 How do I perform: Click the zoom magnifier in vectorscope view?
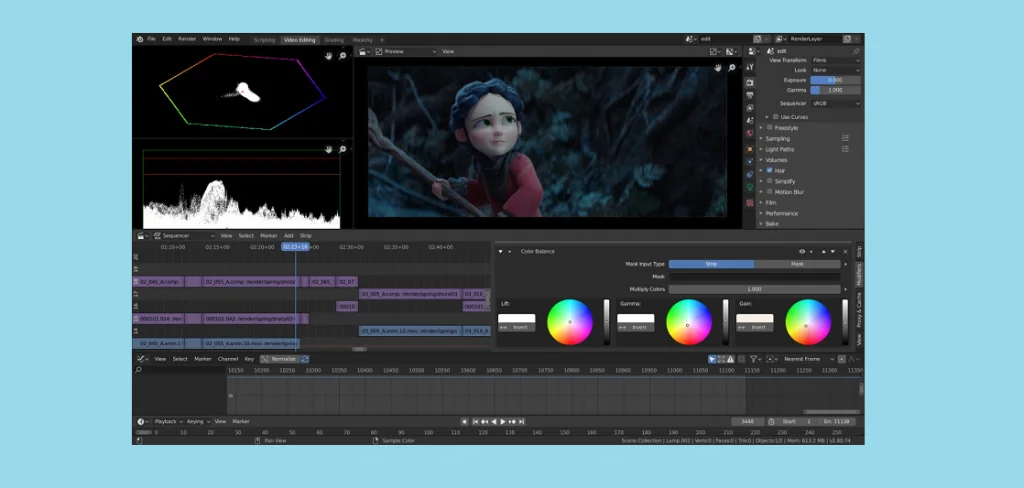pos(342,56)
